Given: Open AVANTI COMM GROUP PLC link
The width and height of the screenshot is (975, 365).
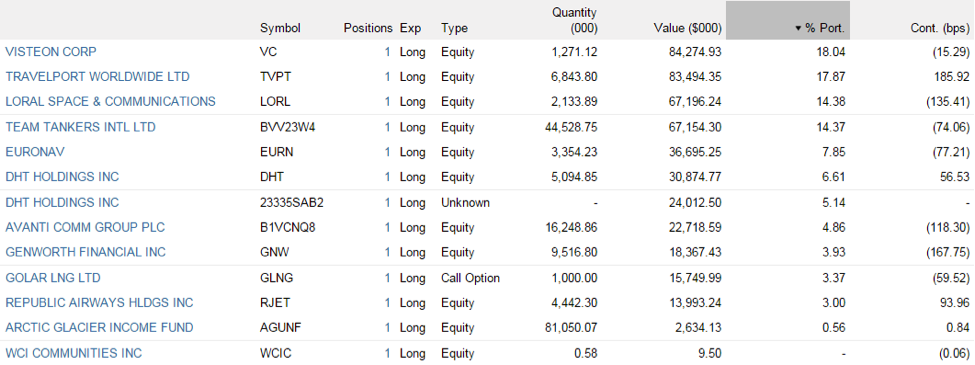Looking at the screenshot, I should pyautogui.click(x=85, y=228).
